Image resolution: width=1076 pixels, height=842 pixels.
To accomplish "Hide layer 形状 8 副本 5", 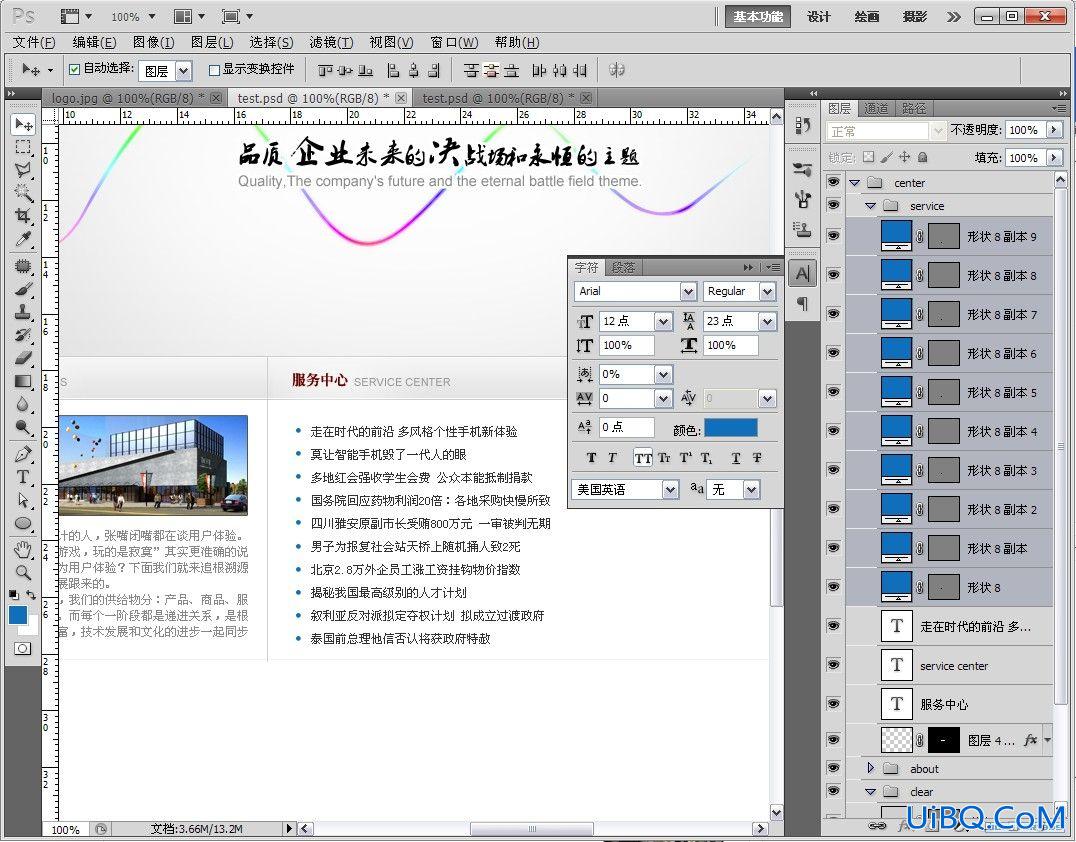I will coord(834,392).
